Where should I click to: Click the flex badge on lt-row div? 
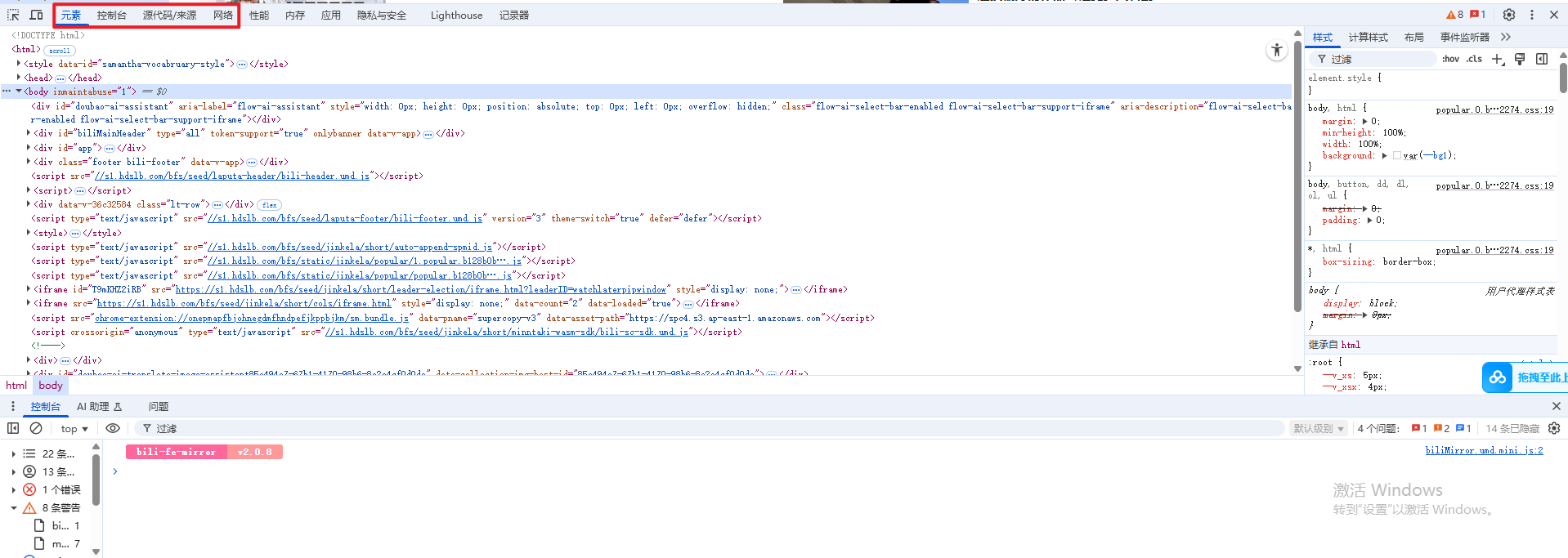click(270, 205)
